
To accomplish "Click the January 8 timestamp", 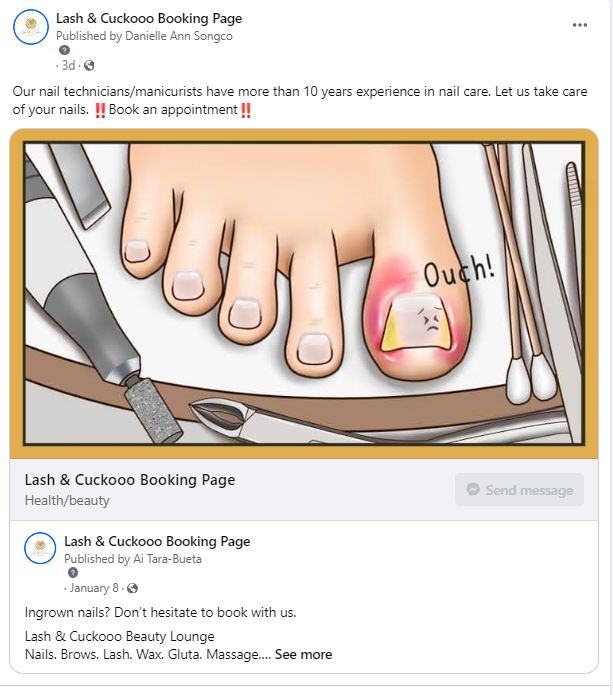I will click(94, 588).
